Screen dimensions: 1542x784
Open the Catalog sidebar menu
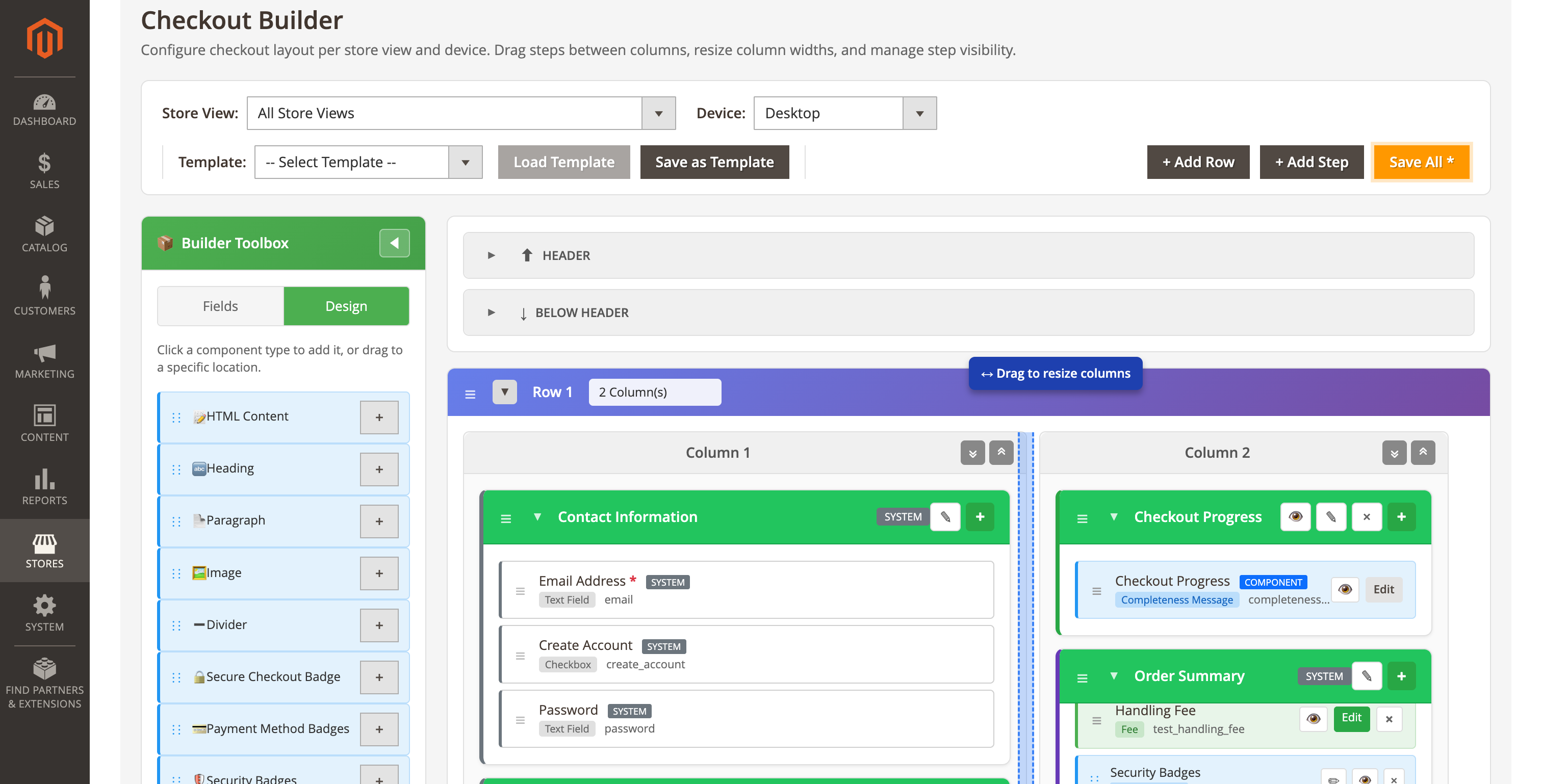point(44,234)
